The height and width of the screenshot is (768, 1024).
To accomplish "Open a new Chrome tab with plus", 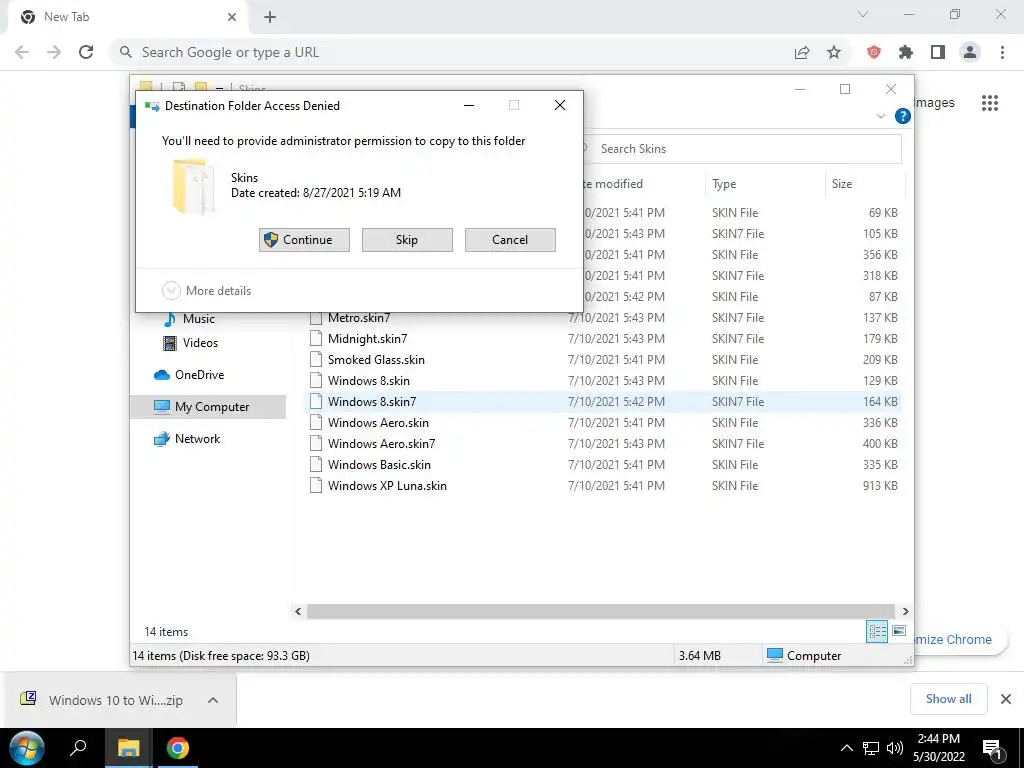I will pyautogui.click(x=270, y=17).
